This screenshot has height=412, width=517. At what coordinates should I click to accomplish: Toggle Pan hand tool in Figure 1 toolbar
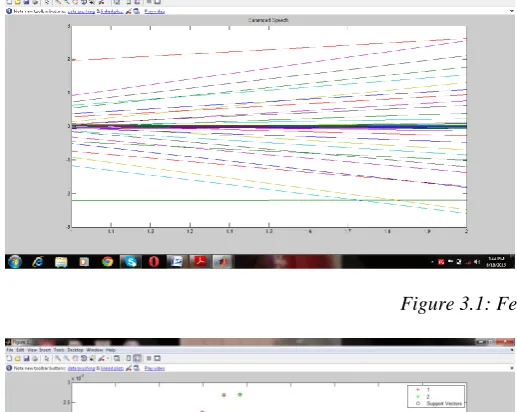[x=75, y=358]
